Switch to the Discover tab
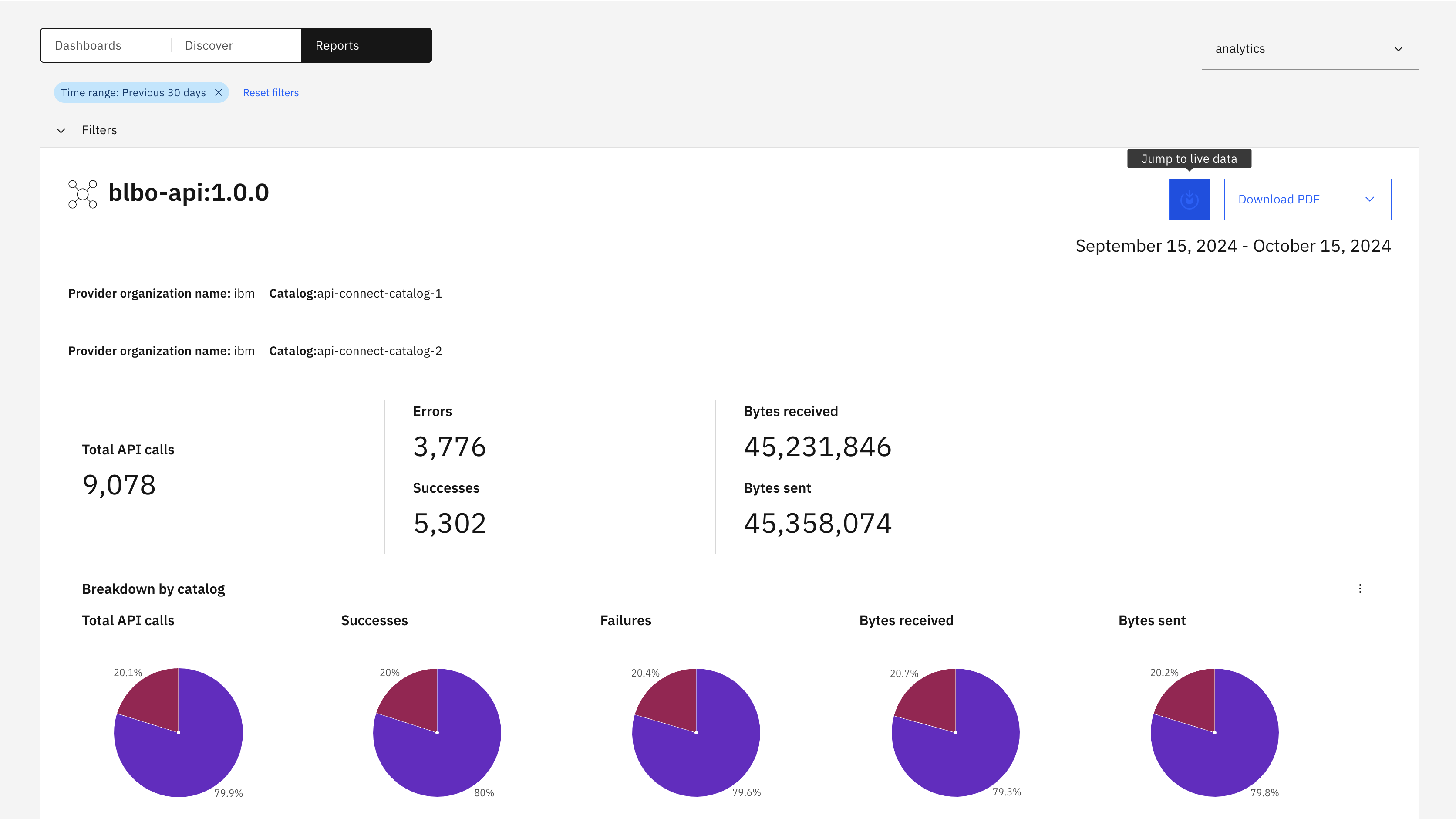Image resolution: width=1456 pixels, height=819 pixels. 236,45
